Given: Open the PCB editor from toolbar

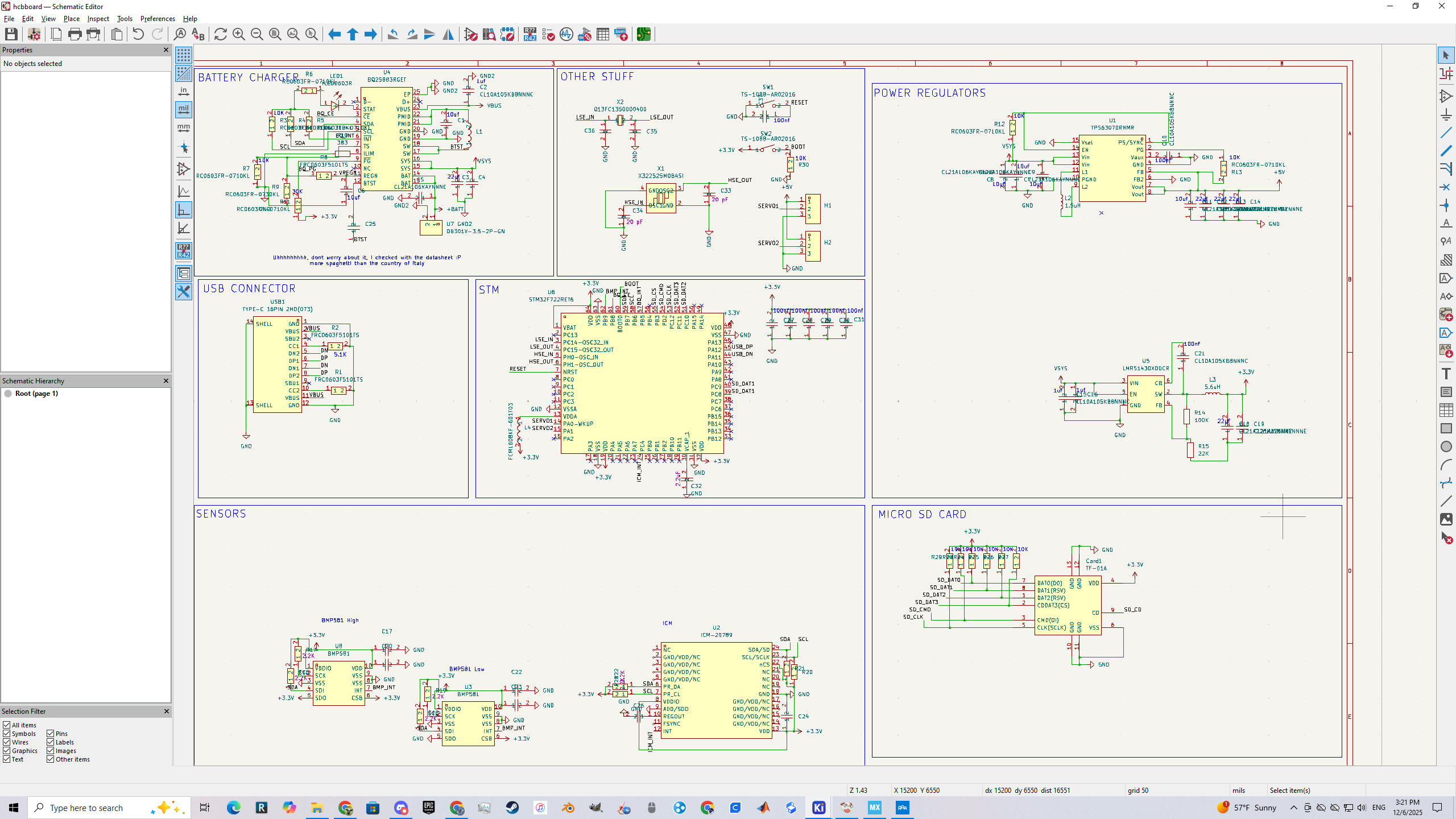Looking at the screenshot, I should (643, 35).
